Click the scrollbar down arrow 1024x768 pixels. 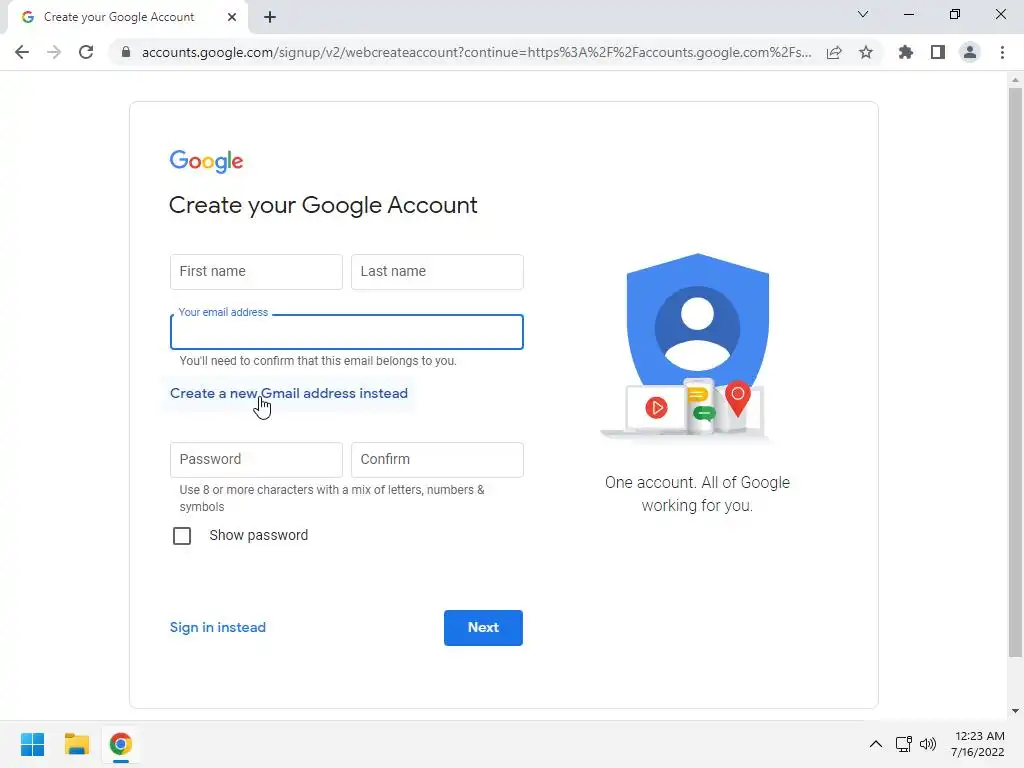[x=1015, y=711]
